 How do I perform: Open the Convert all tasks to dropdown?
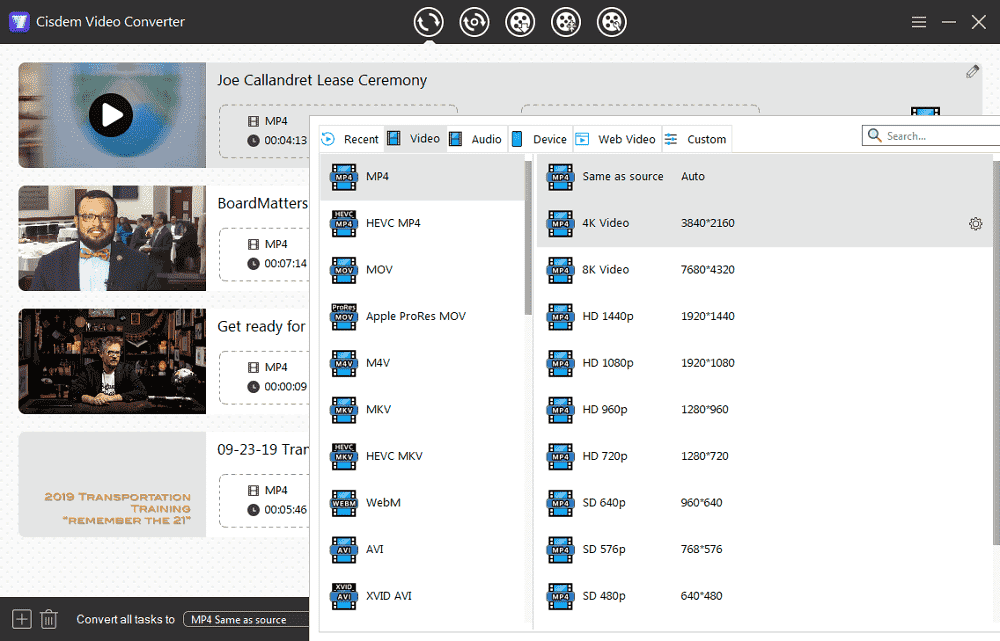coord(246,619)
